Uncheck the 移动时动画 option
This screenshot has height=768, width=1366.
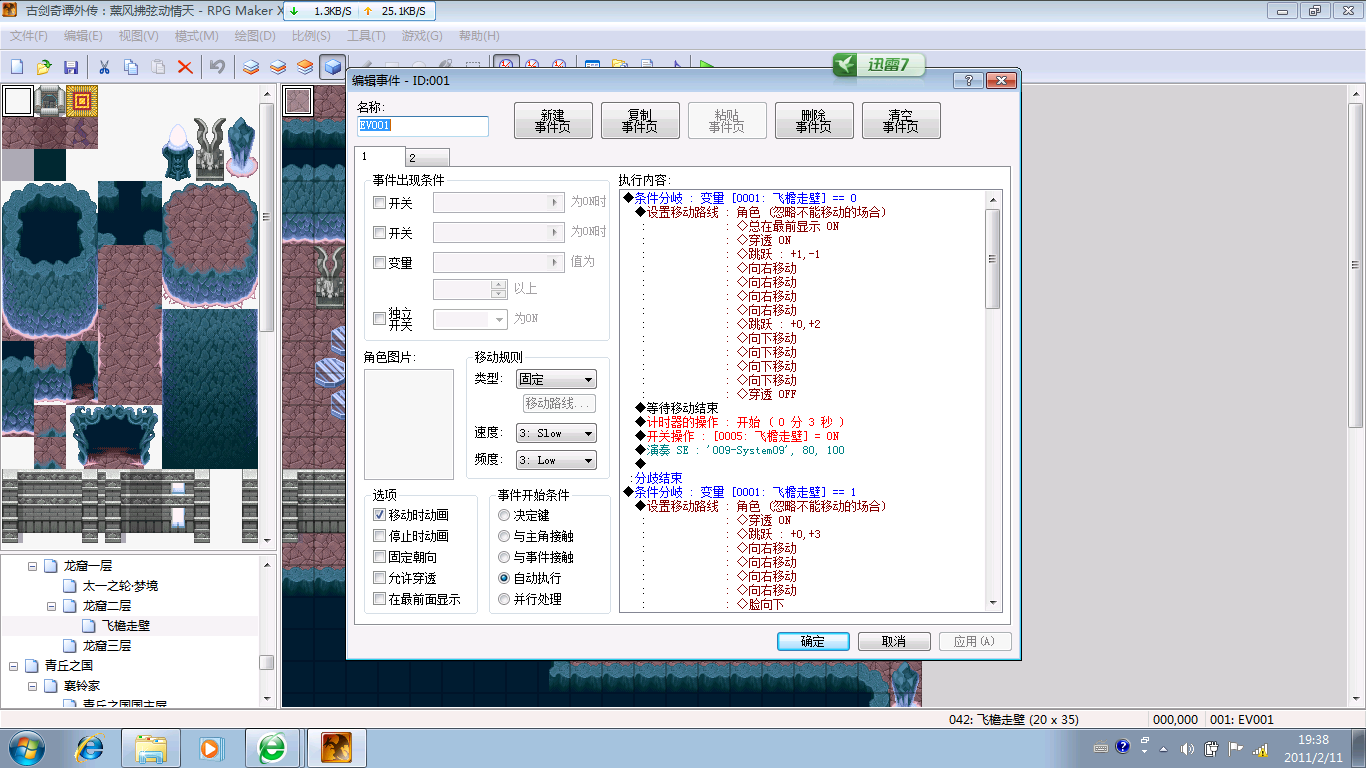pyautogui.click(x=379, y=515)
